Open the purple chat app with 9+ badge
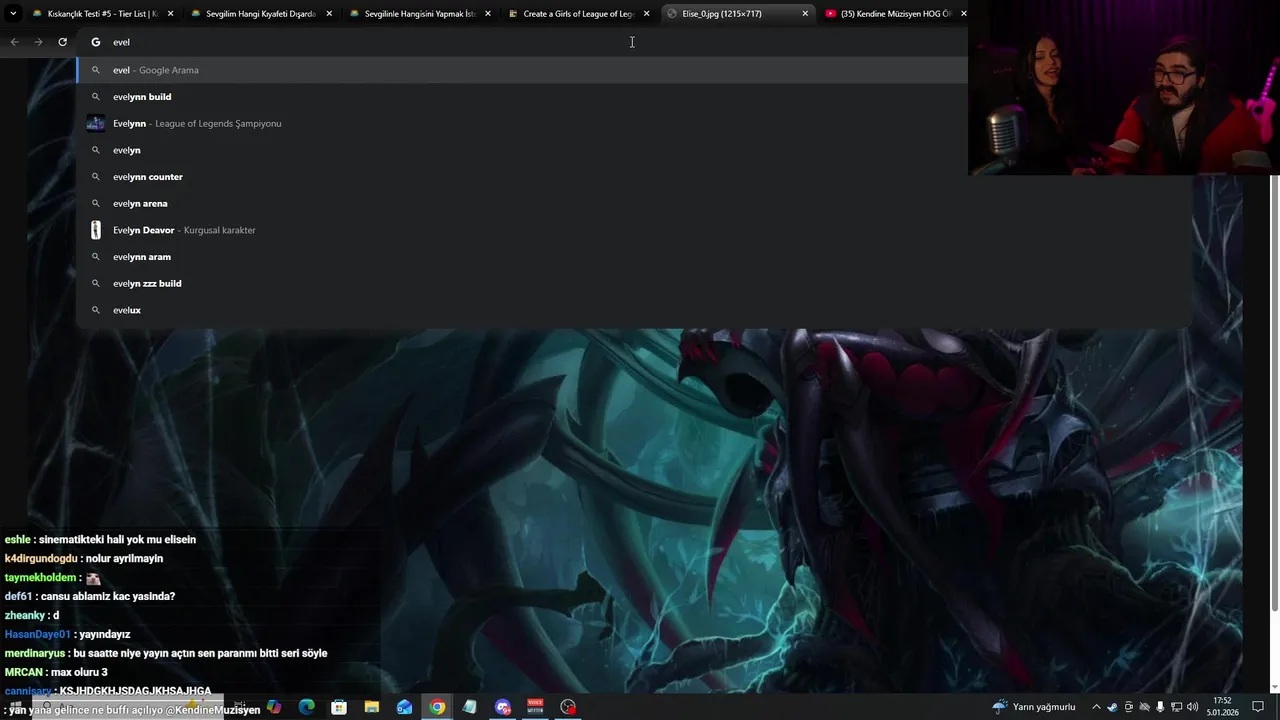This screenshot has width=1280, height=720. (x=503, y=707)
